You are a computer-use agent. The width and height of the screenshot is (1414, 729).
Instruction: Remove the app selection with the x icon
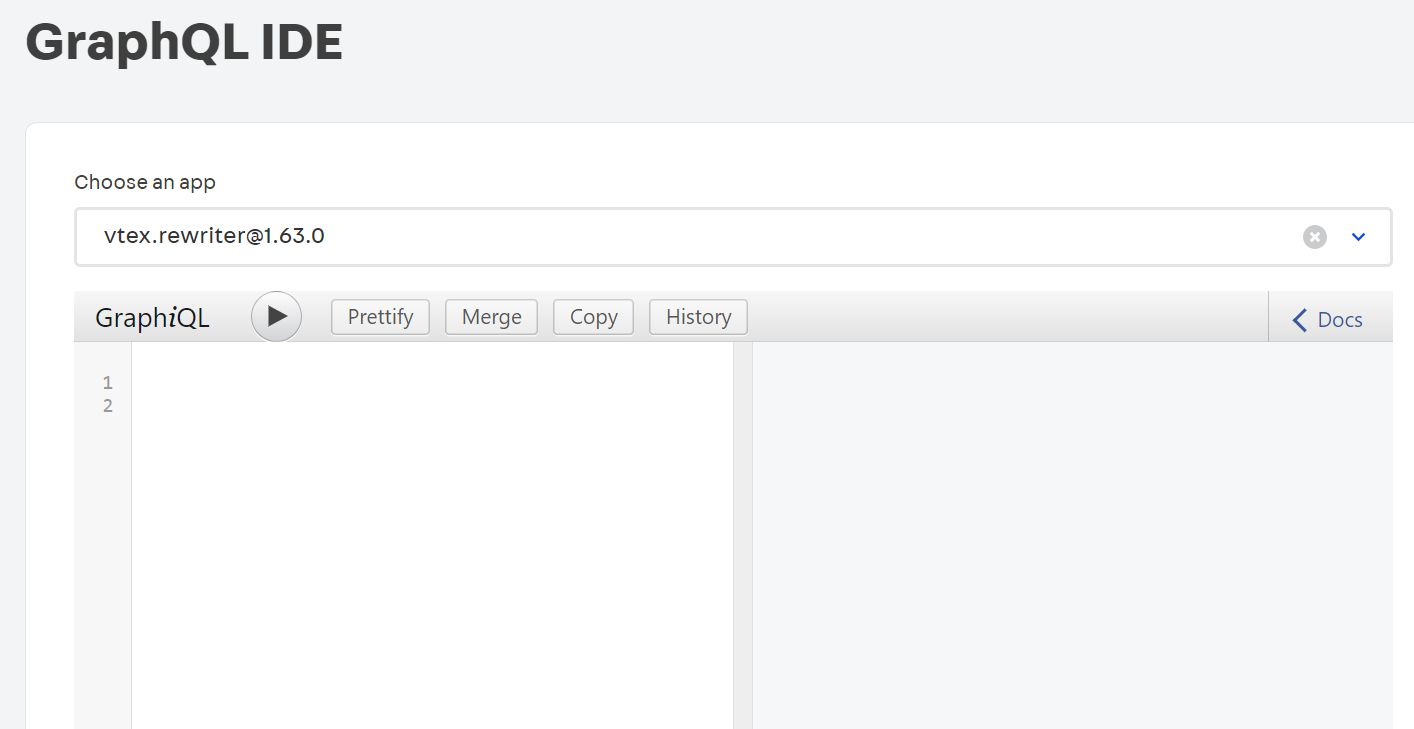pyautogui.click(x=1314, y=236)
